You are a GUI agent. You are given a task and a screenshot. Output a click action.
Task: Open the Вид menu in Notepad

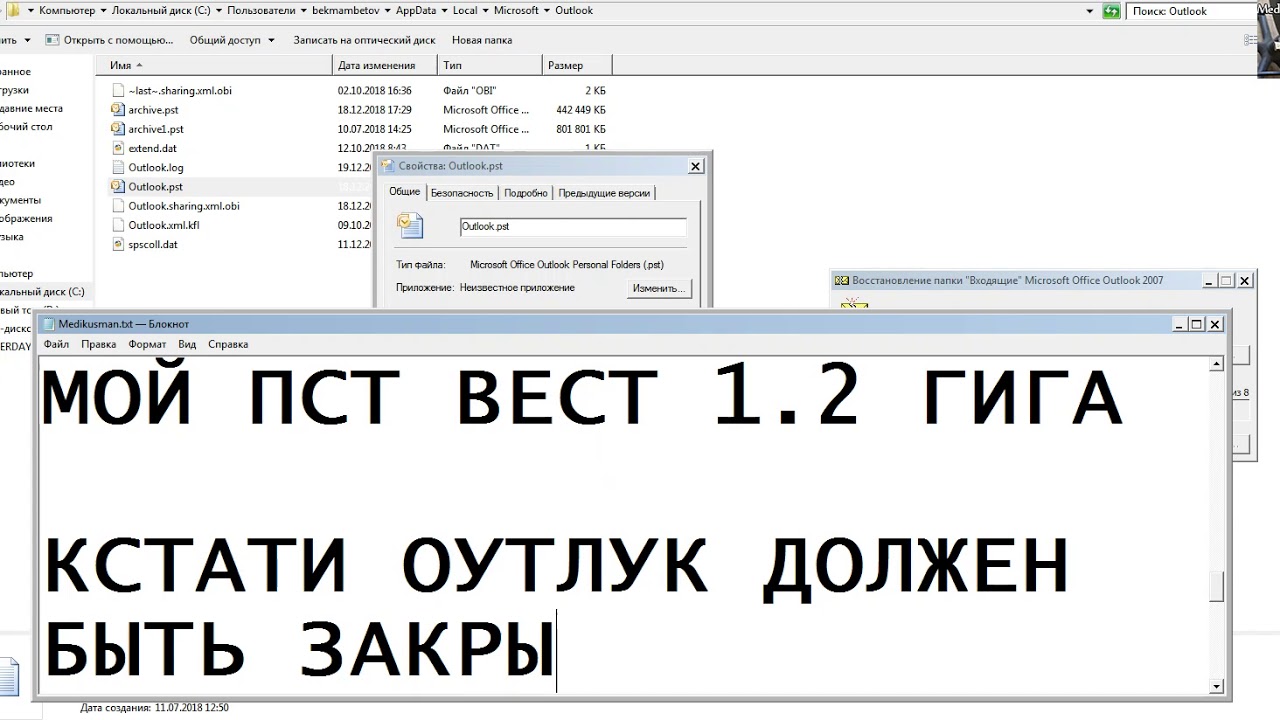[x=187, y=344]
